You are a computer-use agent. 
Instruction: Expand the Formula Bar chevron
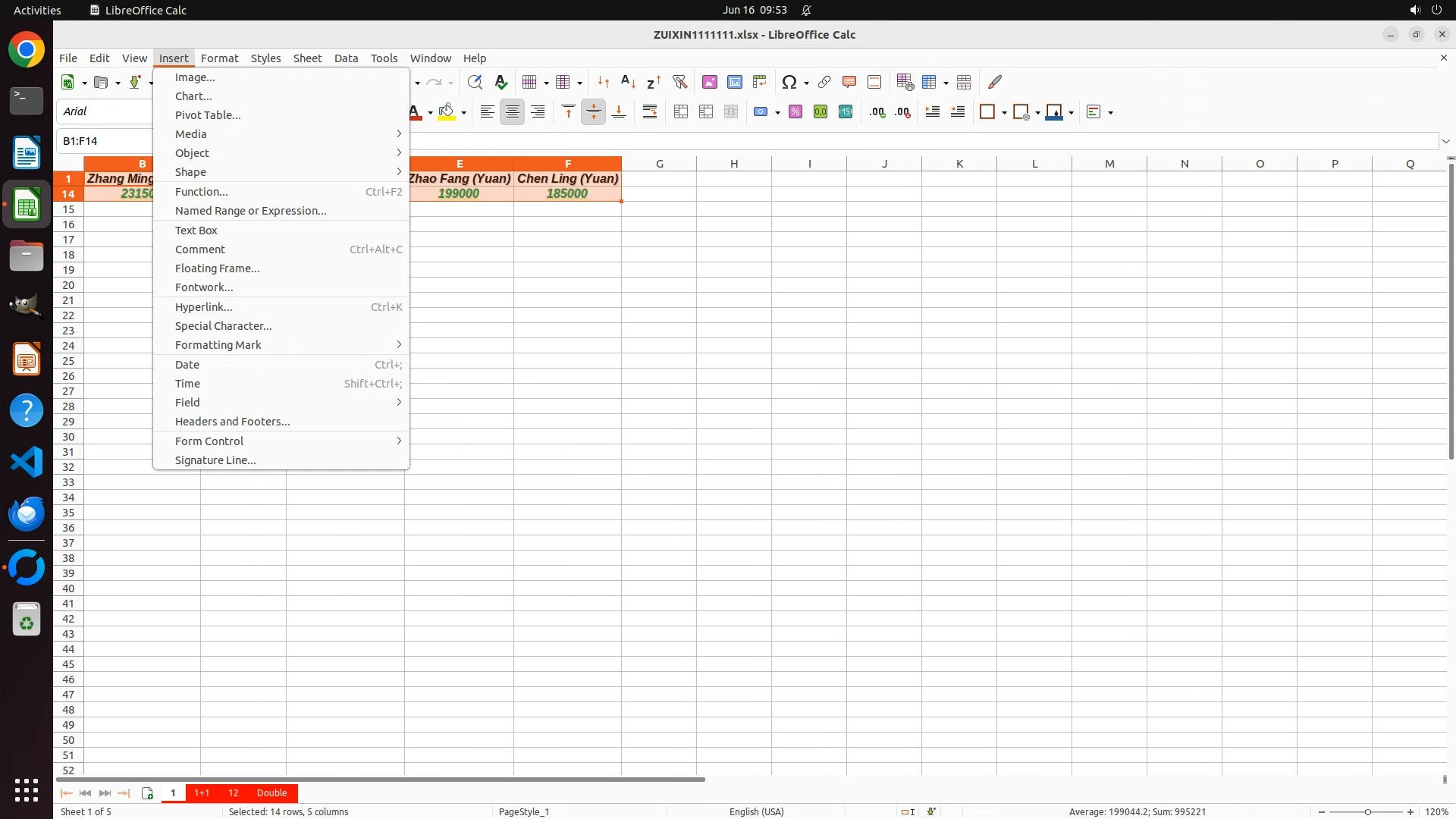tap(1446, 141)
